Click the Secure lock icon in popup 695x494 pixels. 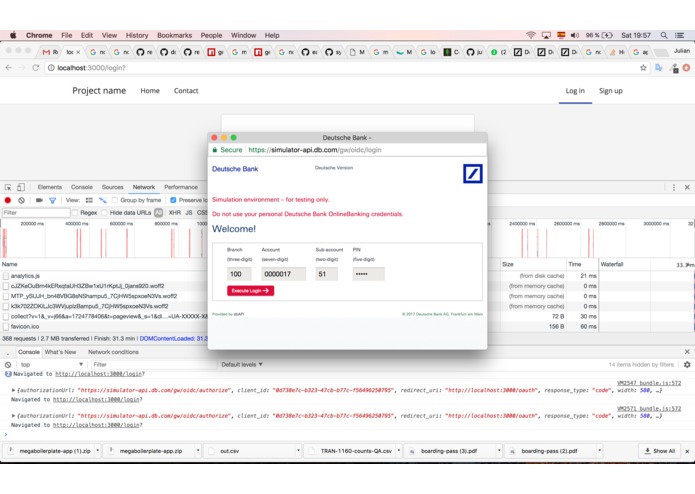tap(215, 150)
